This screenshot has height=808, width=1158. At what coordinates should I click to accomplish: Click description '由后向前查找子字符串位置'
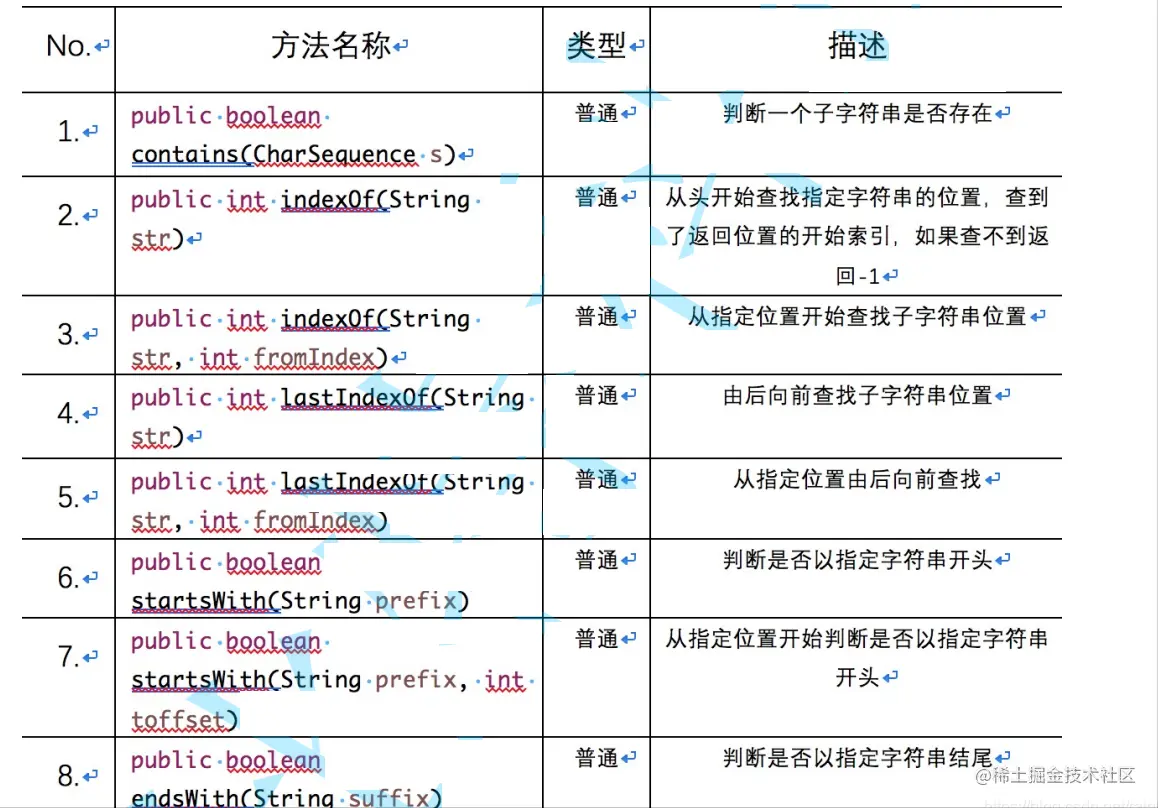857,395
